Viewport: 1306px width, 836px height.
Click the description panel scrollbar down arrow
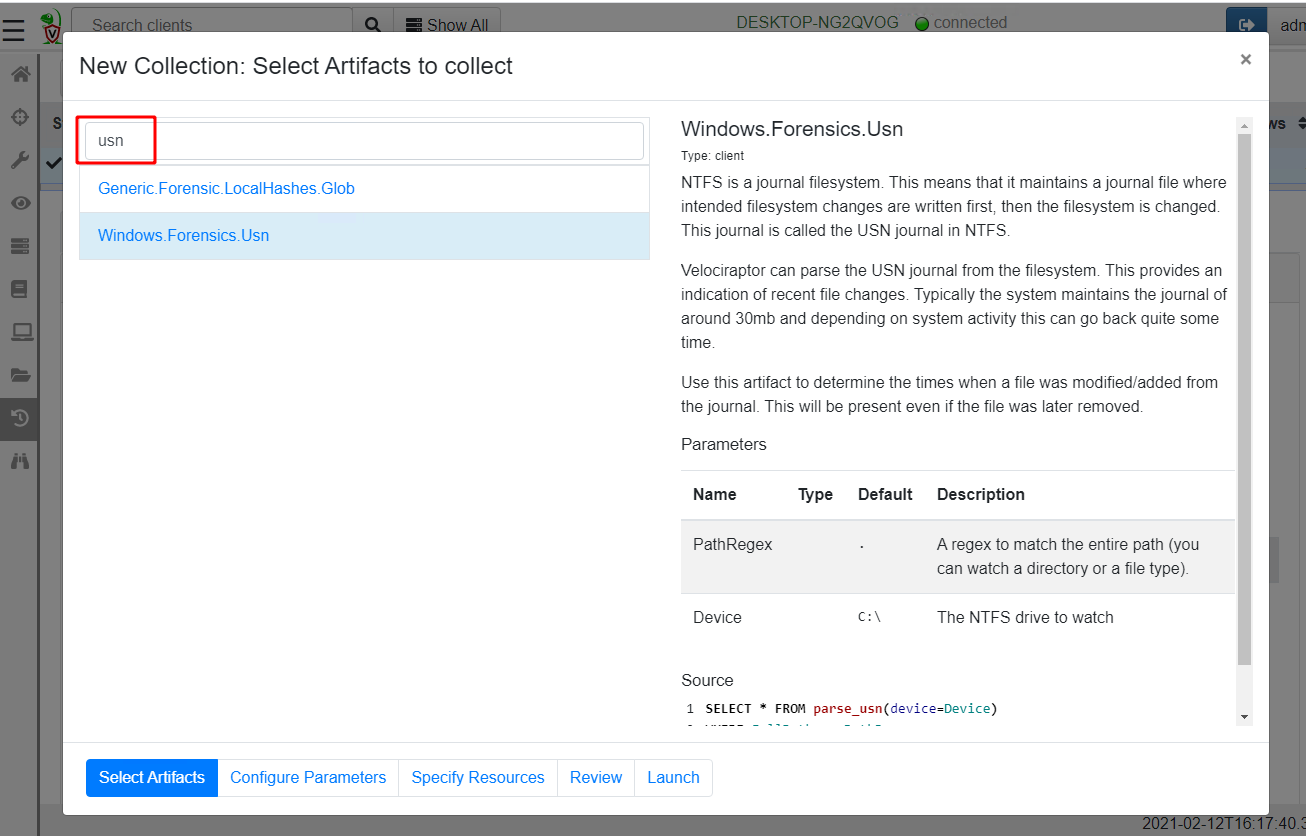(x=1244, y=717)
